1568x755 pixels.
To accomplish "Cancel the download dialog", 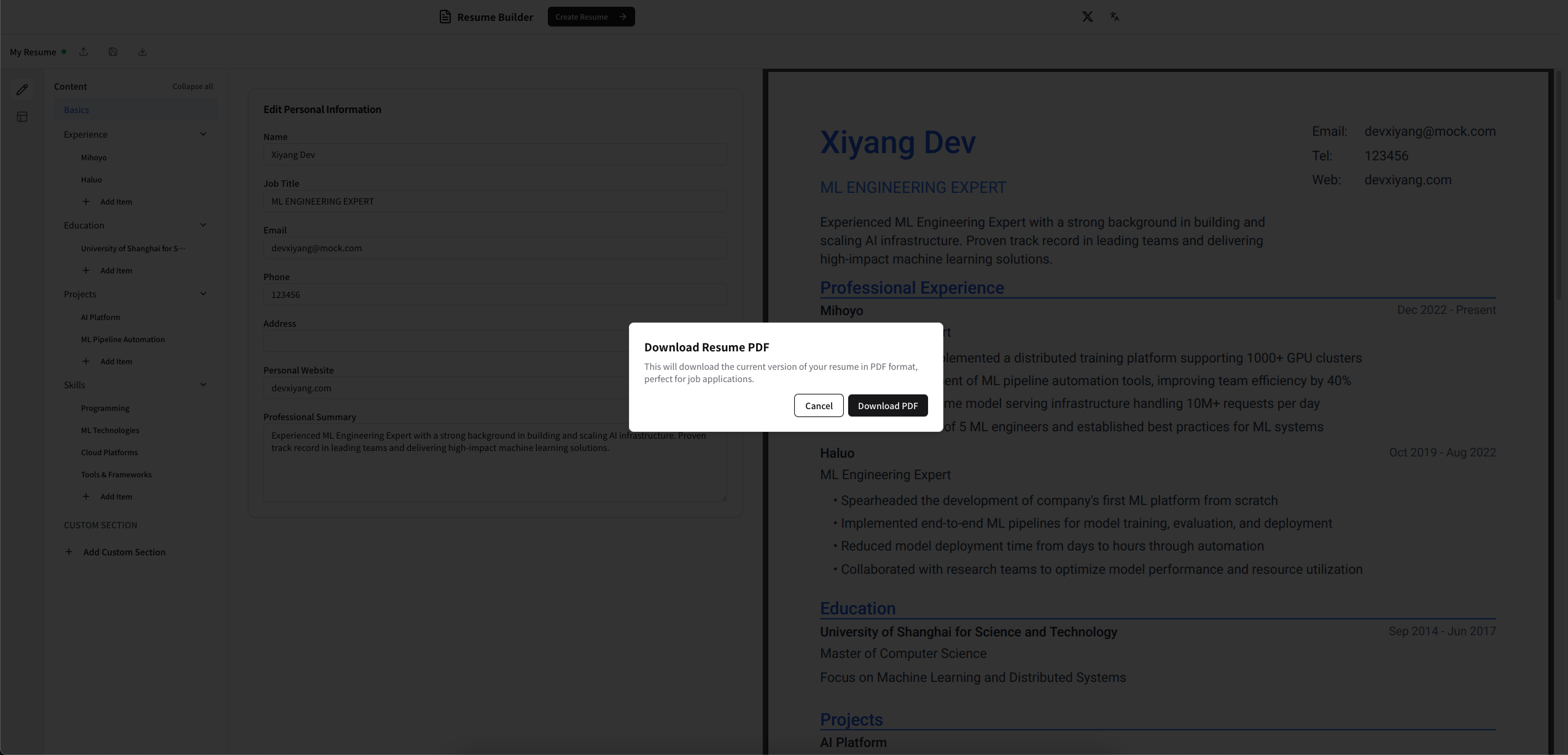I will [x=818, y=405].
